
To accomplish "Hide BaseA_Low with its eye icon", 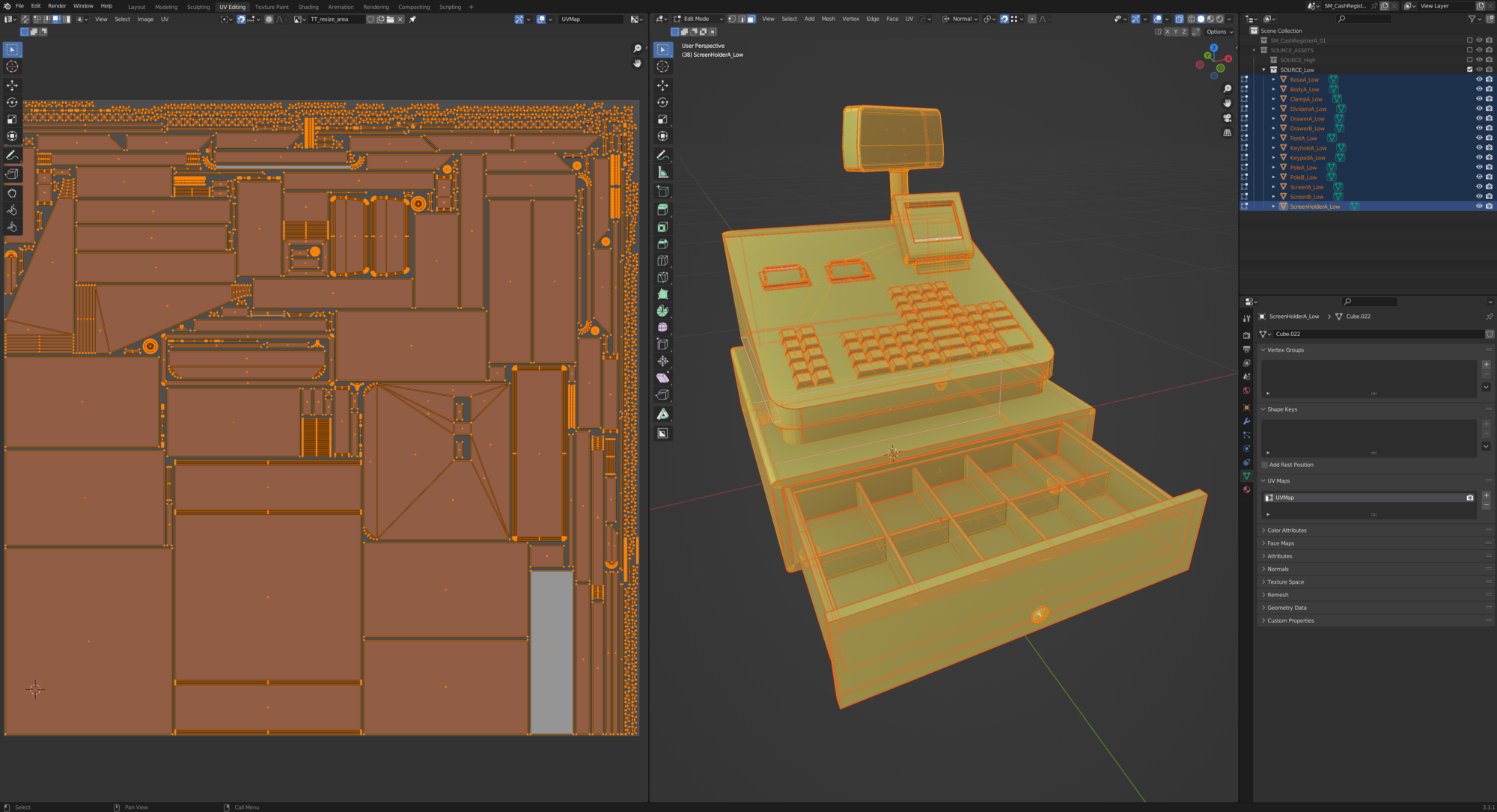I will [x=1478, y=79].
